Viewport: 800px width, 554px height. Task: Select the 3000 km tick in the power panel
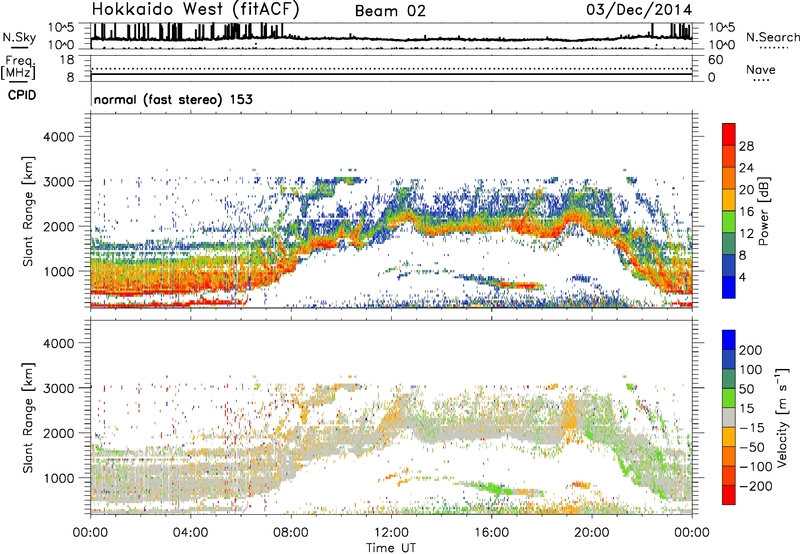pyautogui.click(x=59, y=182)
